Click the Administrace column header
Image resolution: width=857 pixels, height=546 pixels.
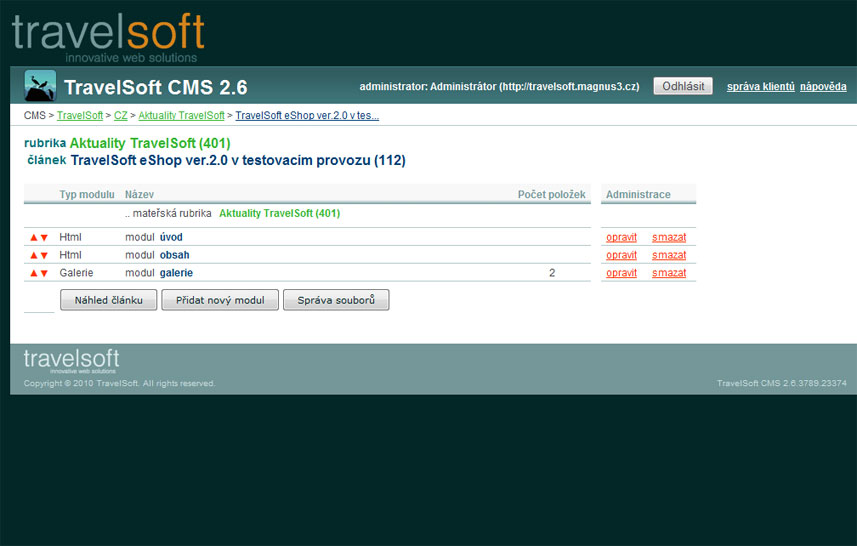pyautogui.click(x=638, y=195)
